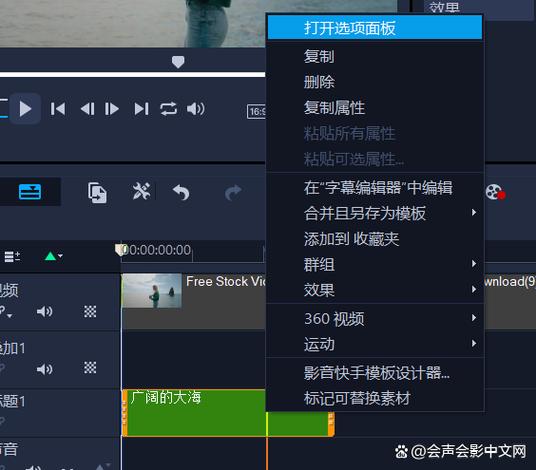This screenshot has width=536, height=470.
Task: Step back to the previous frame
Action: [87, 109]
